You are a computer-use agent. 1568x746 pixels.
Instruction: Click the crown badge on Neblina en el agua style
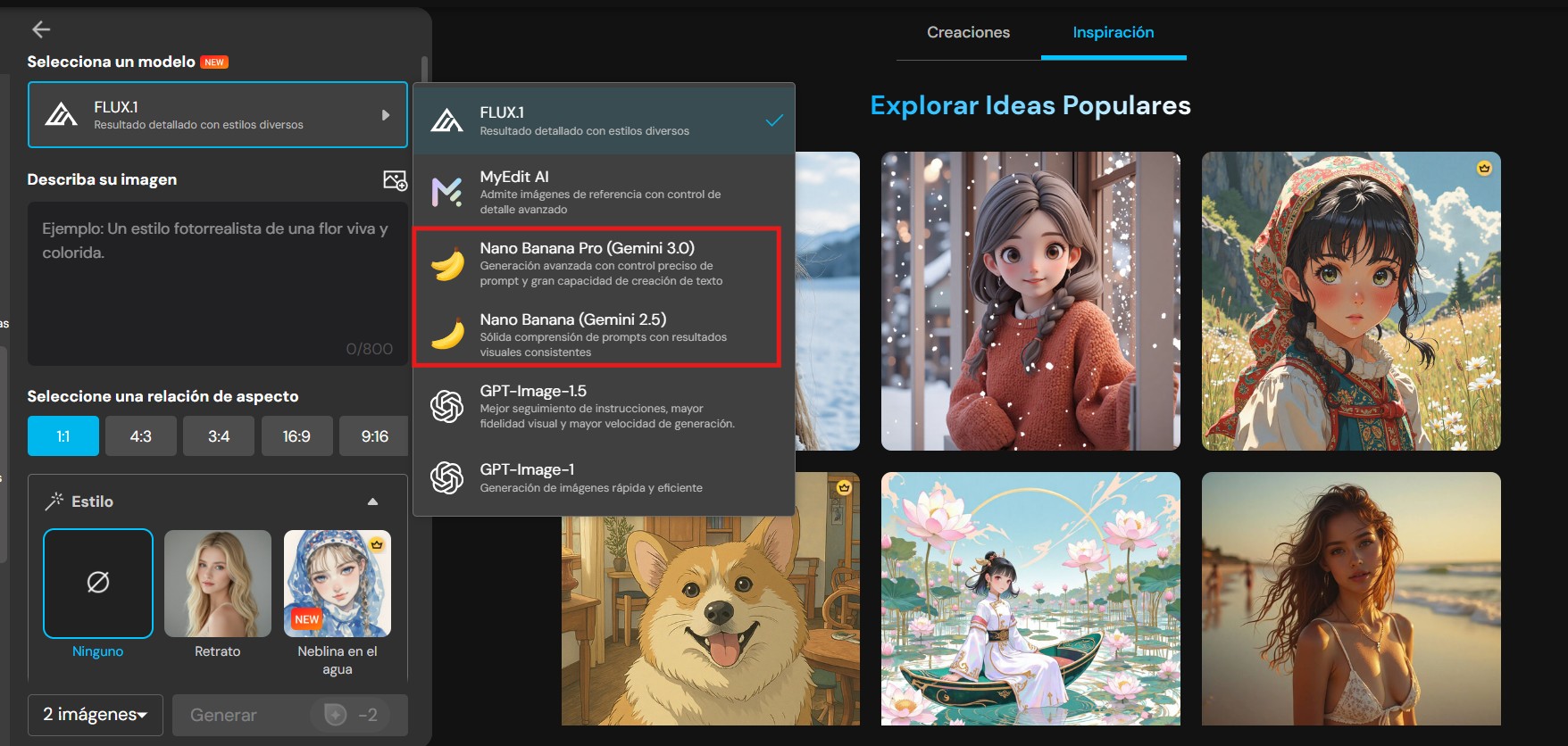point(377,544)
